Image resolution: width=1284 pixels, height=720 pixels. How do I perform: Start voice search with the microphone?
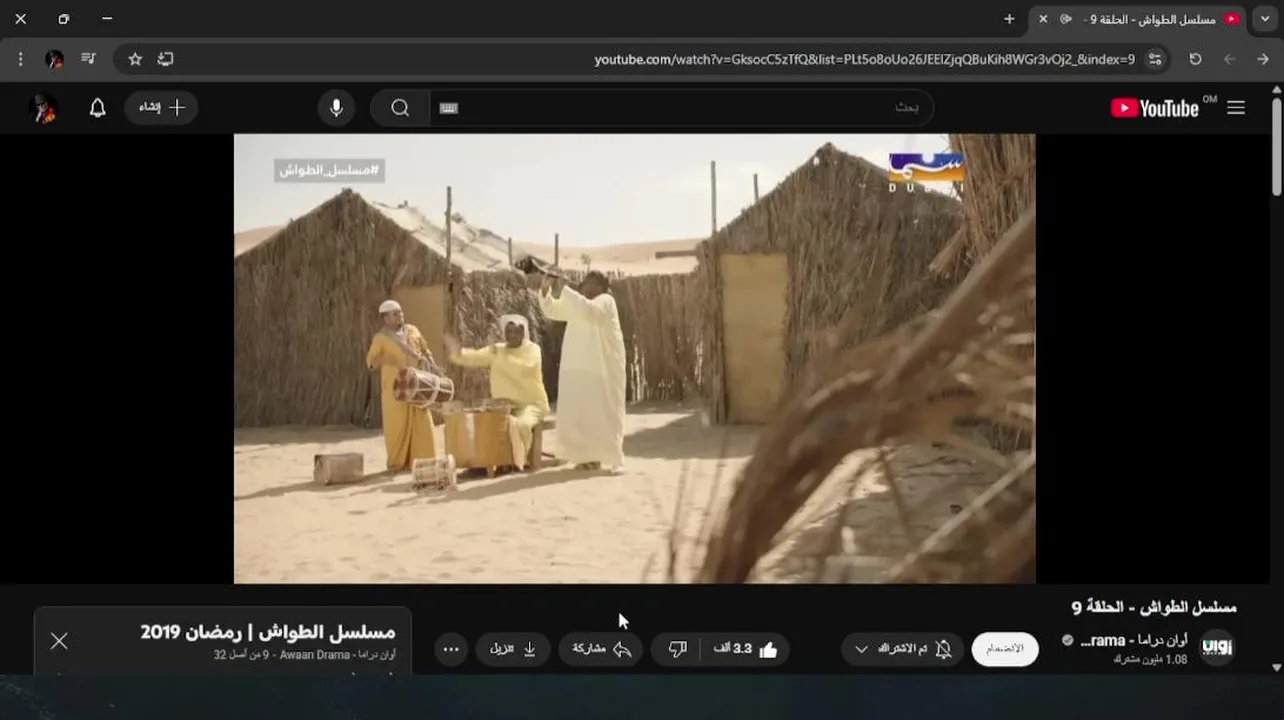pyautogui.click(x=336, y=108)
